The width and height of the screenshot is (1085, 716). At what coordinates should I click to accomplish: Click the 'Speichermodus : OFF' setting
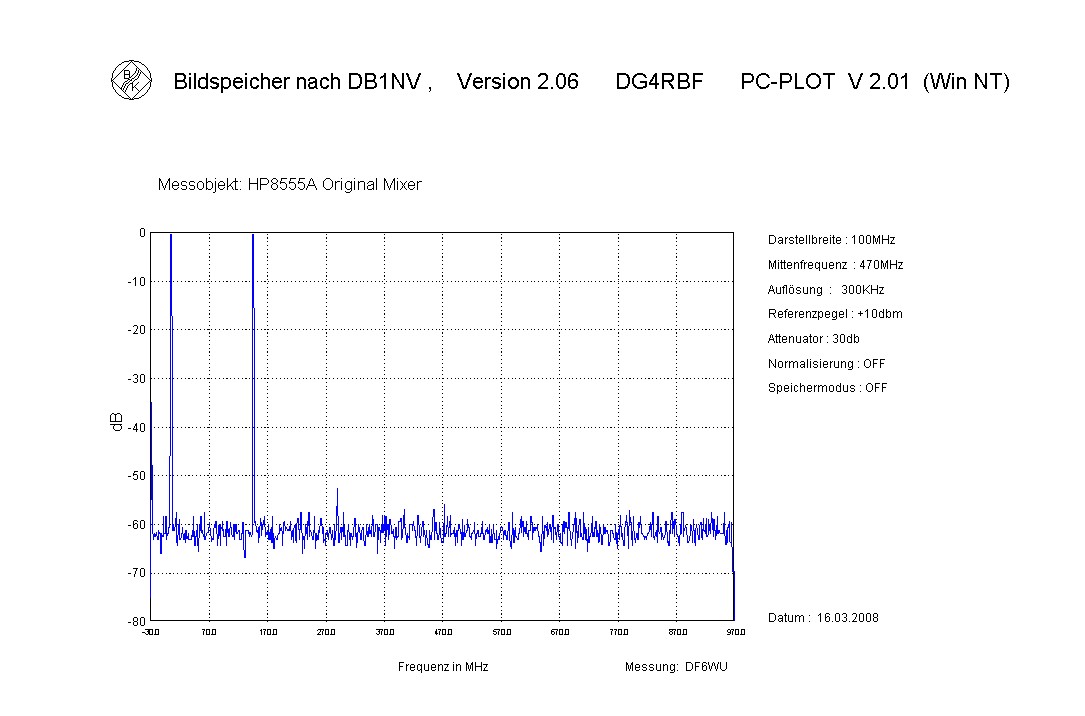click(x=827, y=388)
